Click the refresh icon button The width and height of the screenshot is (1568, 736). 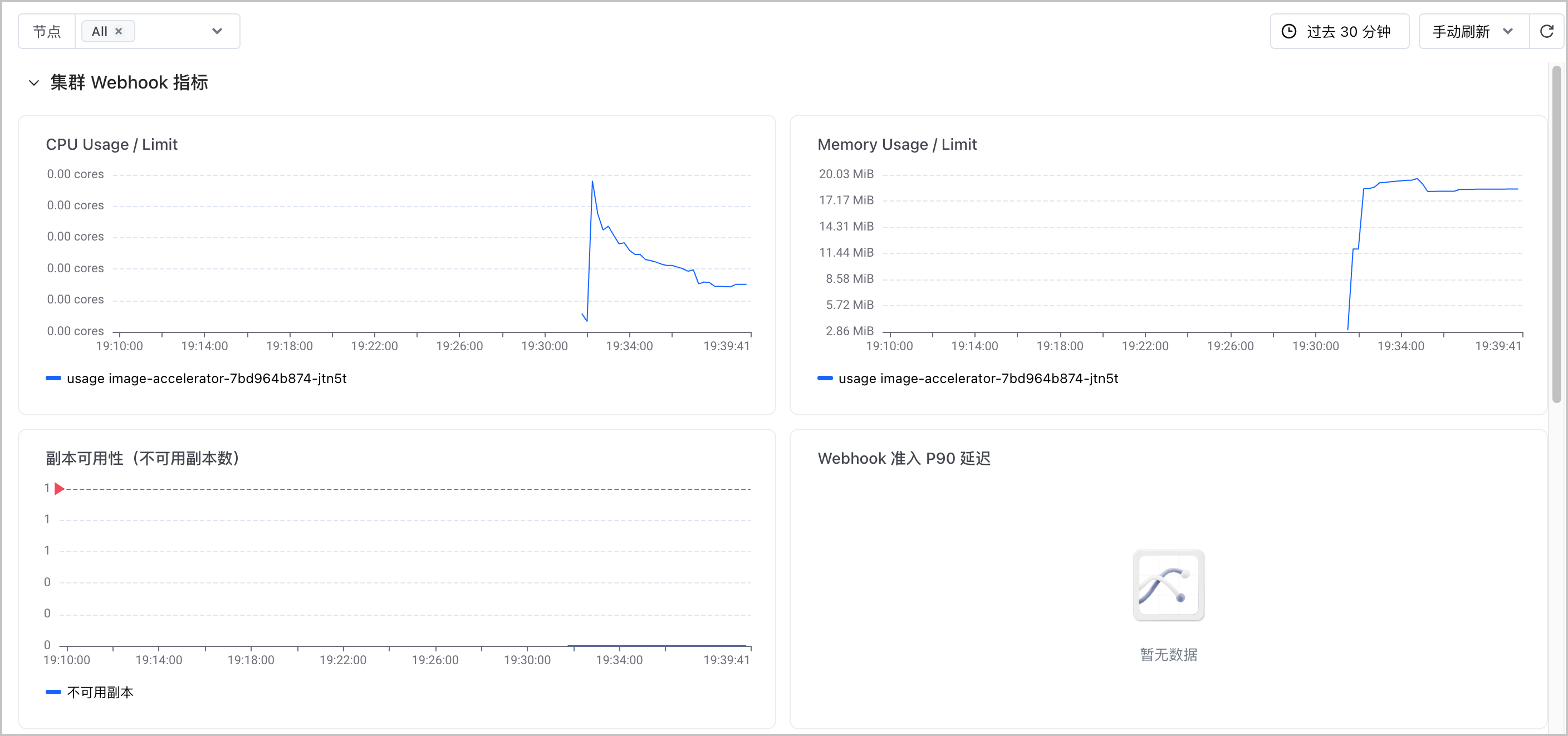[x=1547, y=31]
